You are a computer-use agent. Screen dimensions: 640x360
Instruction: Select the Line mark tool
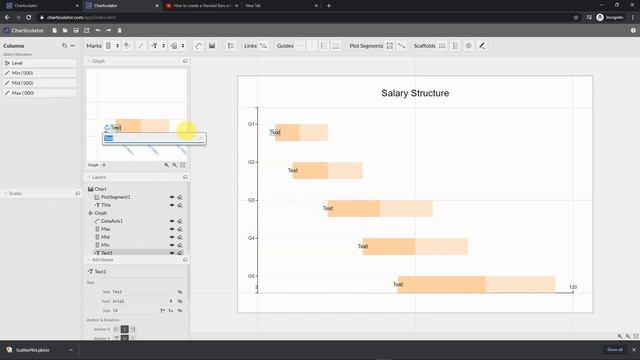pos(141,46)
